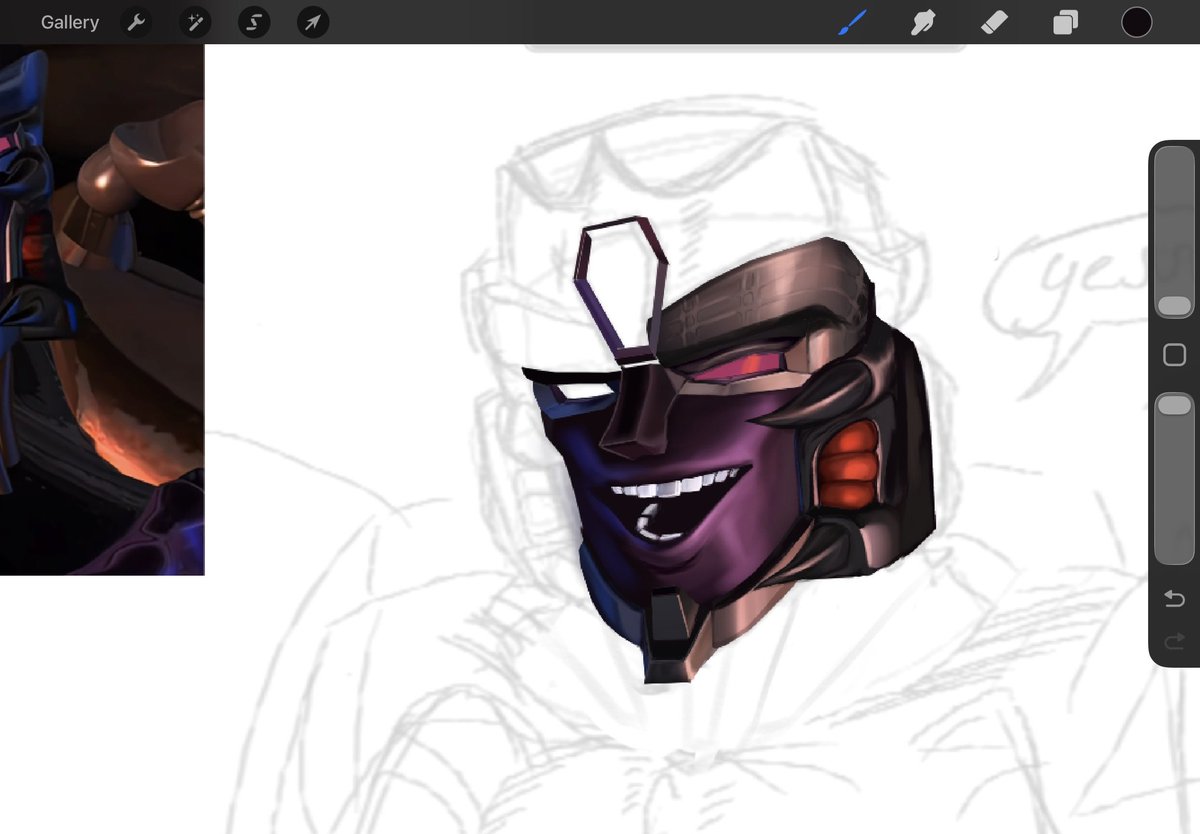The height and width of the screenshot is (834, 1200).
Task: Select the Brush paint tool
Action: coord(852,22)
